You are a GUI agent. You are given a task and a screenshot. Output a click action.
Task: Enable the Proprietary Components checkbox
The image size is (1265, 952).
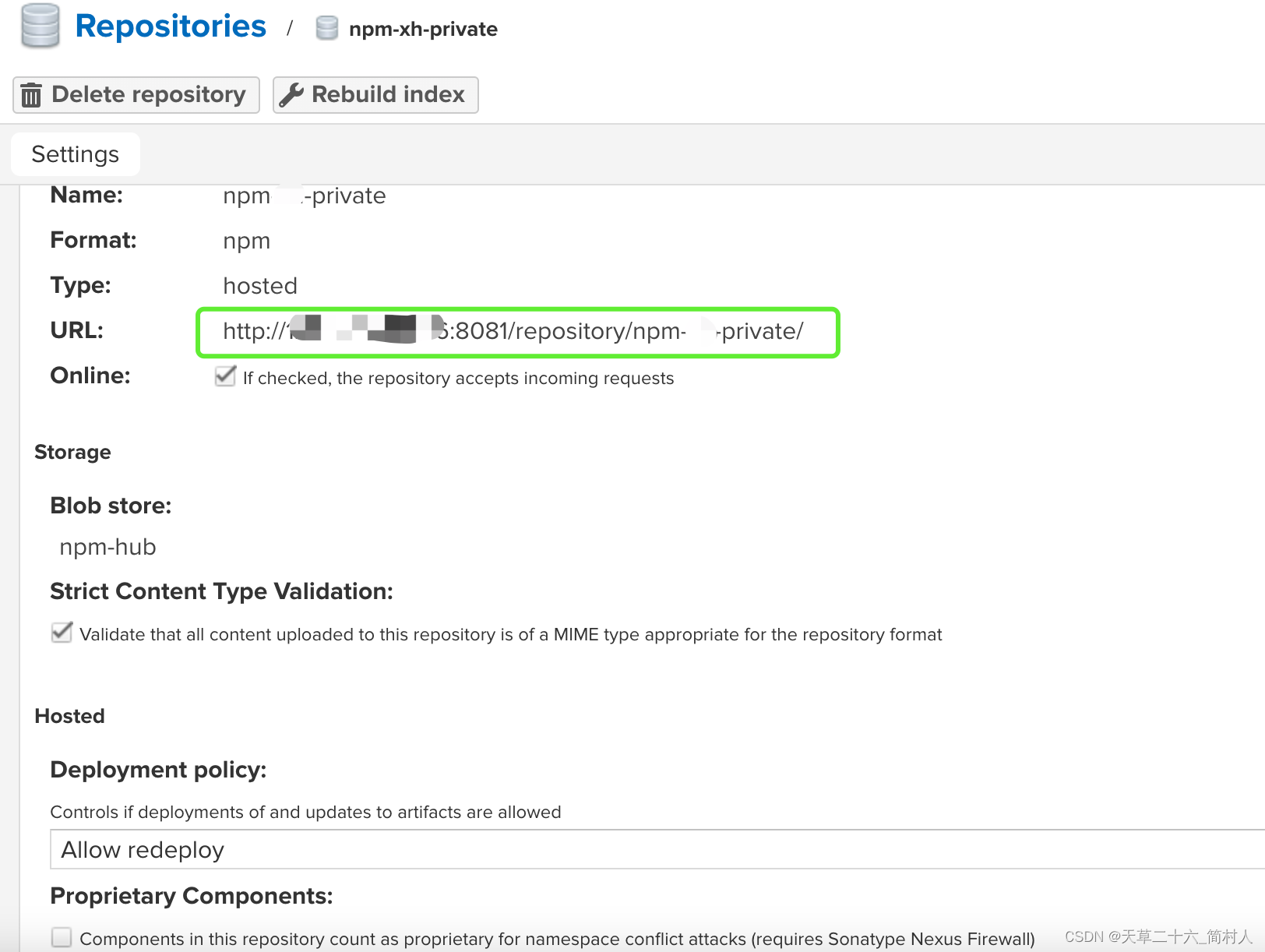62,937
